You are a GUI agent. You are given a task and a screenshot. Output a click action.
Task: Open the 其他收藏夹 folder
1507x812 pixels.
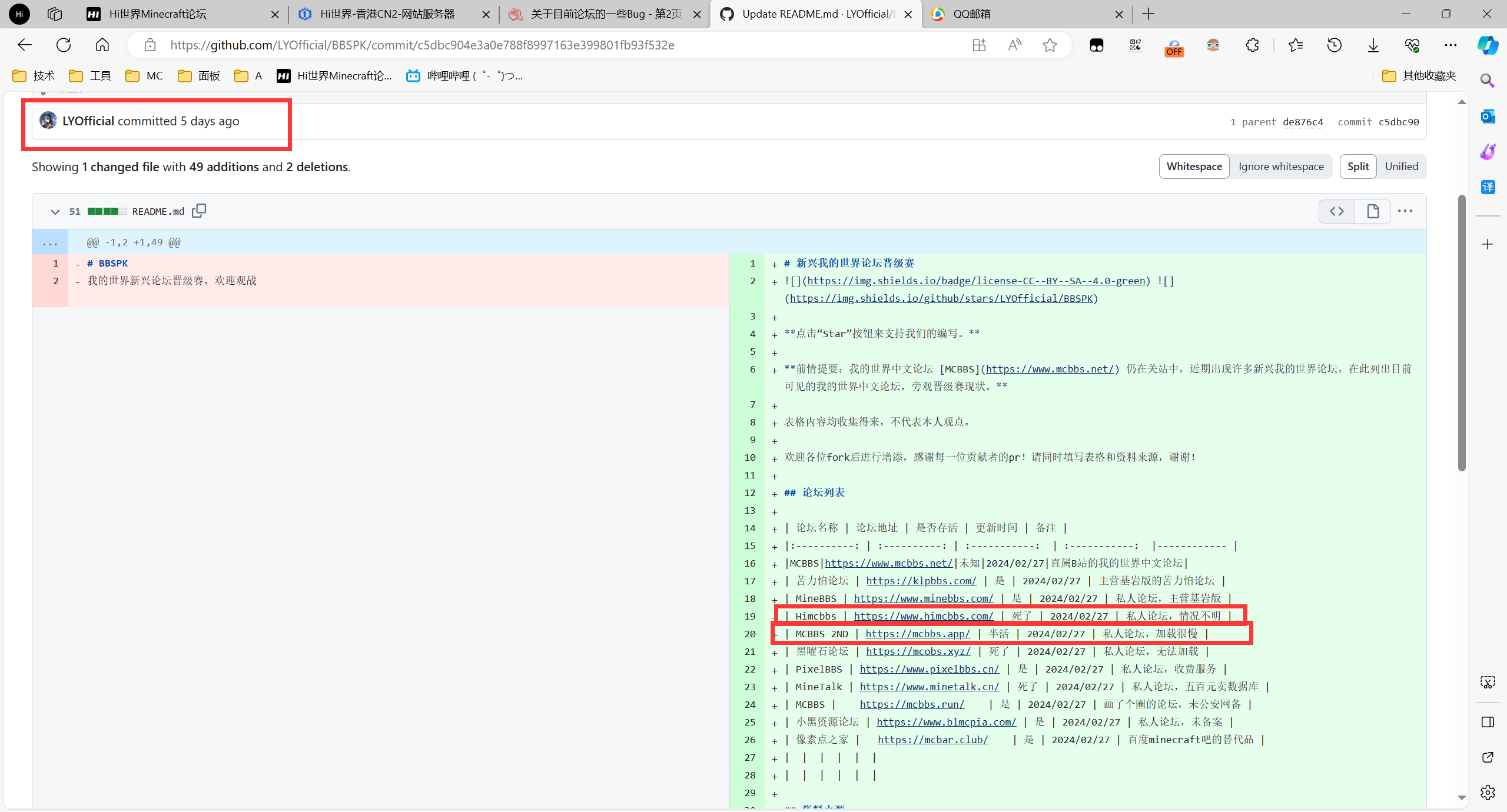tap(1419, 76)
